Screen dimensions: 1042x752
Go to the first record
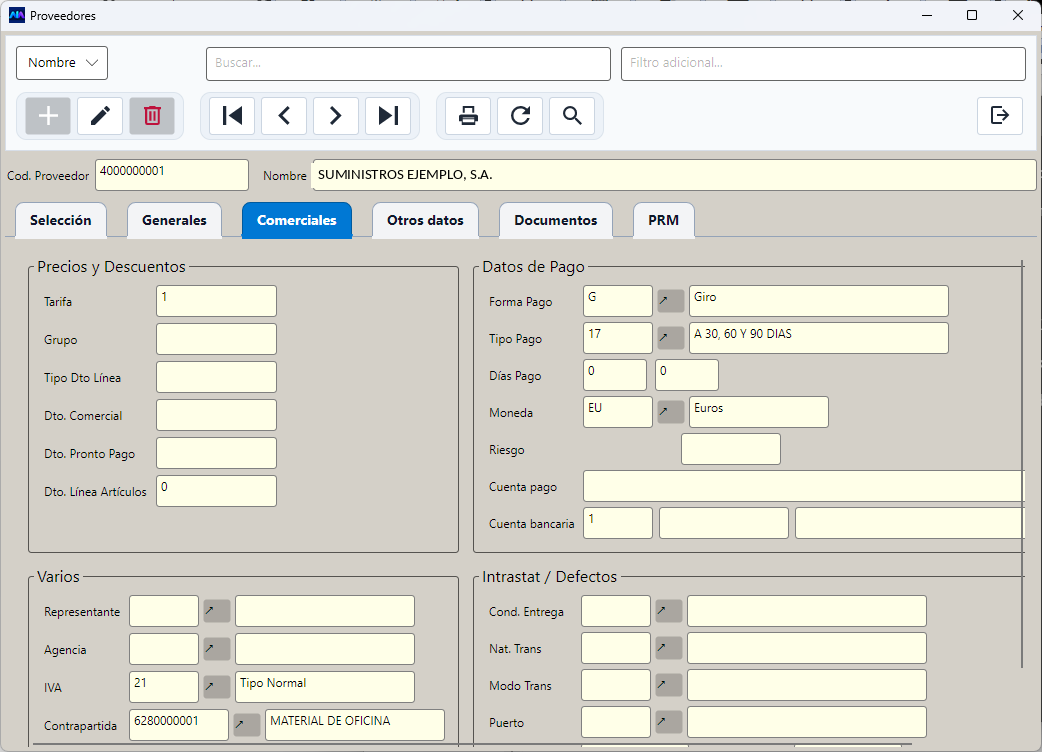click(232, 116)
